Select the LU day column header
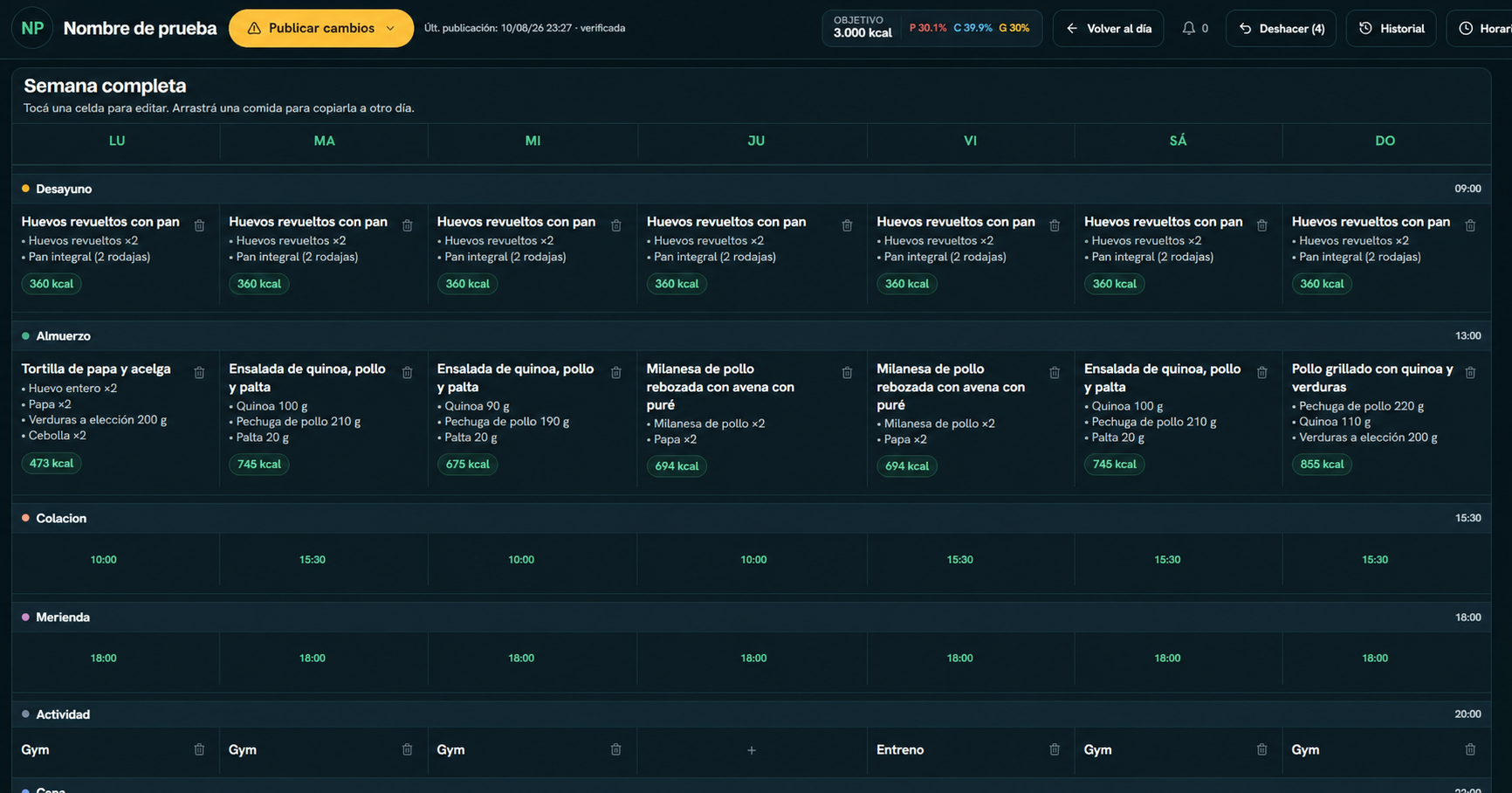The width and height of the screenshot is (1512, 793). point(117,141)
